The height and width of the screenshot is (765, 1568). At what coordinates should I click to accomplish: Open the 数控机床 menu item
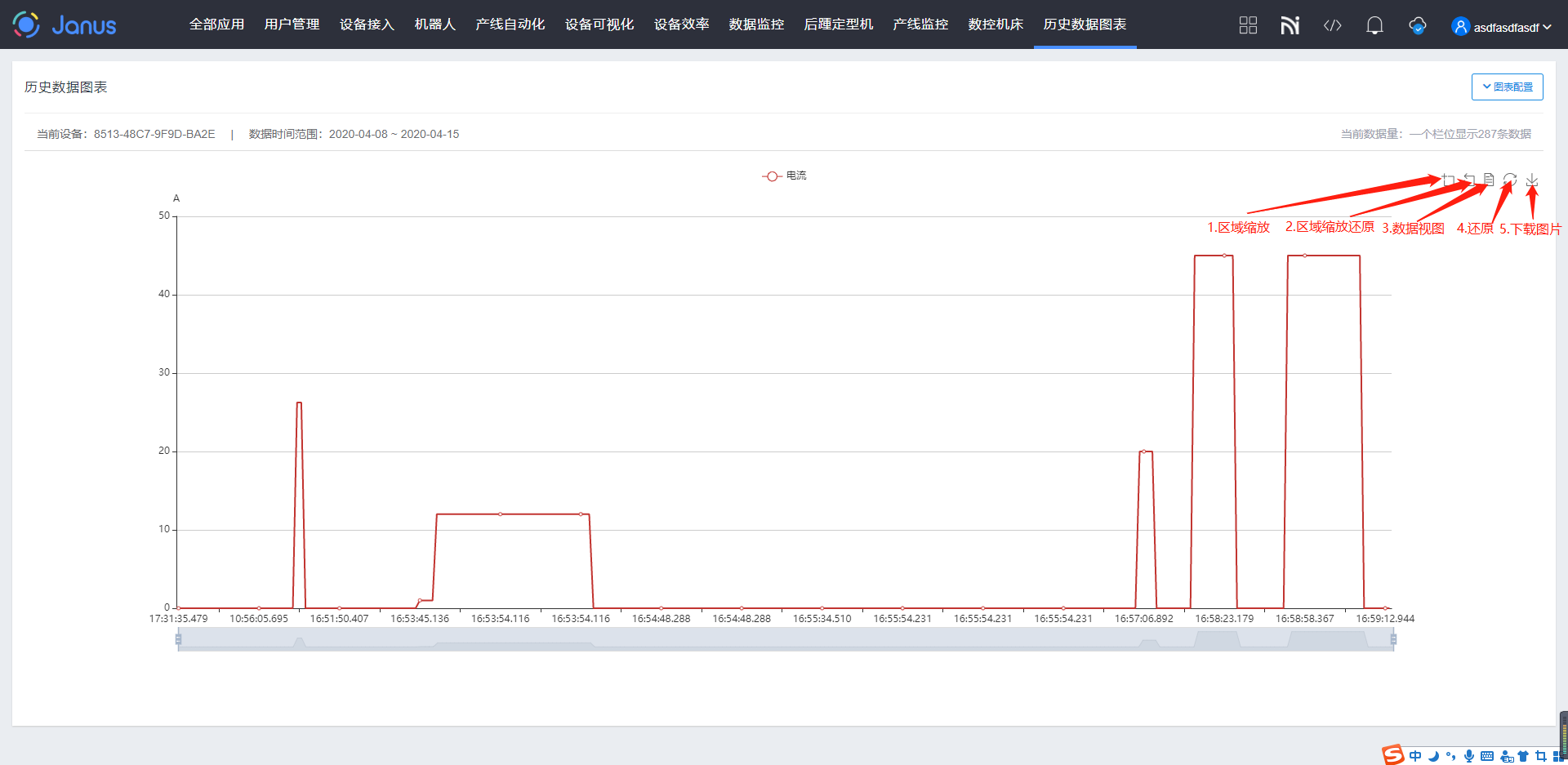[x=996, y=24]
